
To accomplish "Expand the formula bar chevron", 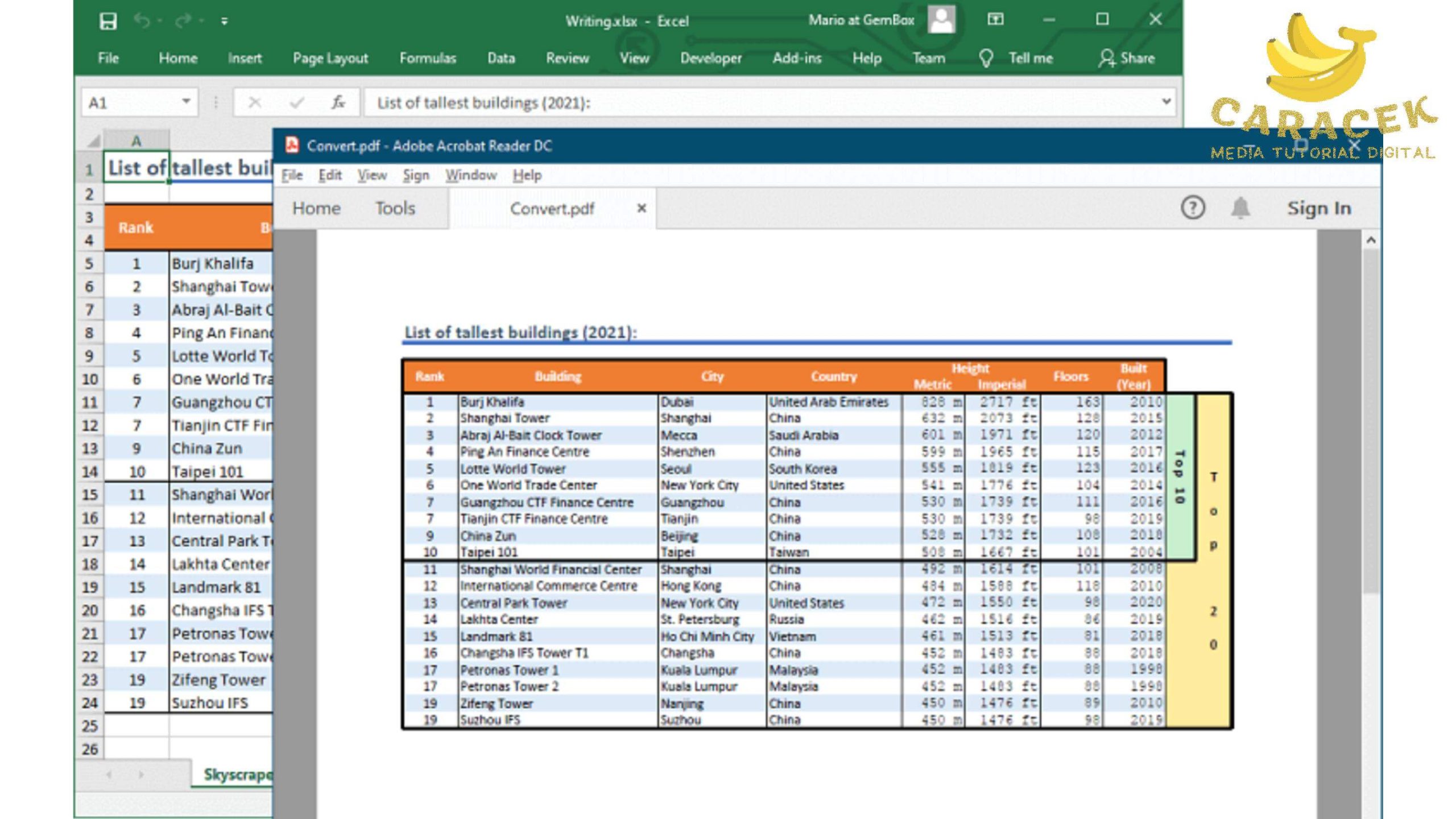I will point(1166,102).
